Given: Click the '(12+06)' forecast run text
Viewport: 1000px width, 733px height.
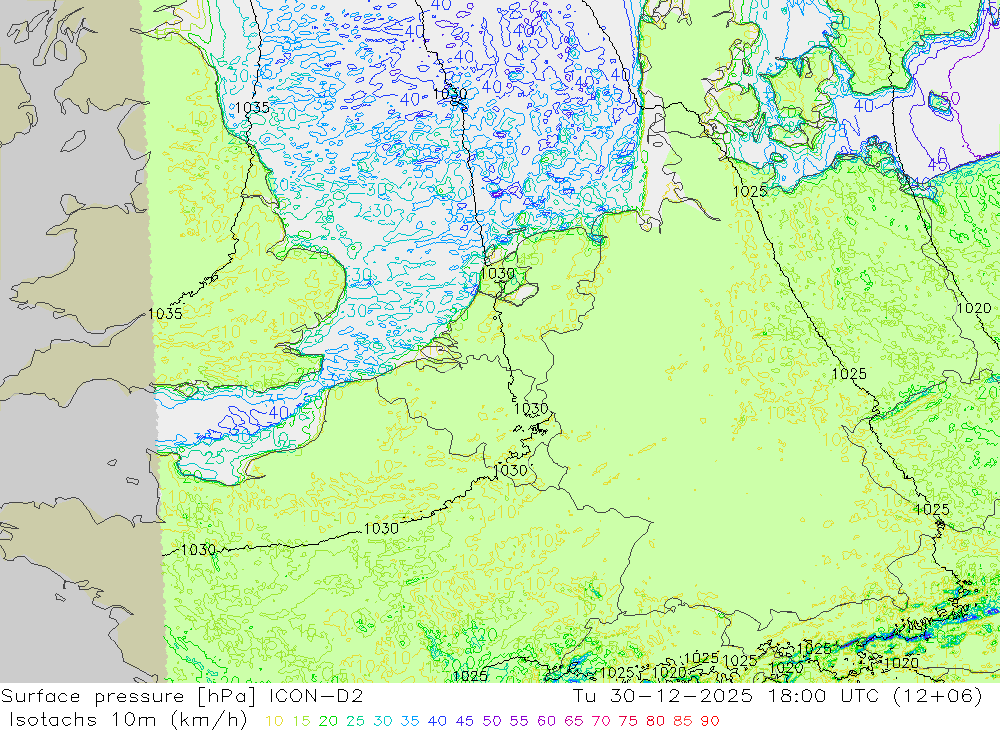Looking at the screenshot, I should coord(936,696).
